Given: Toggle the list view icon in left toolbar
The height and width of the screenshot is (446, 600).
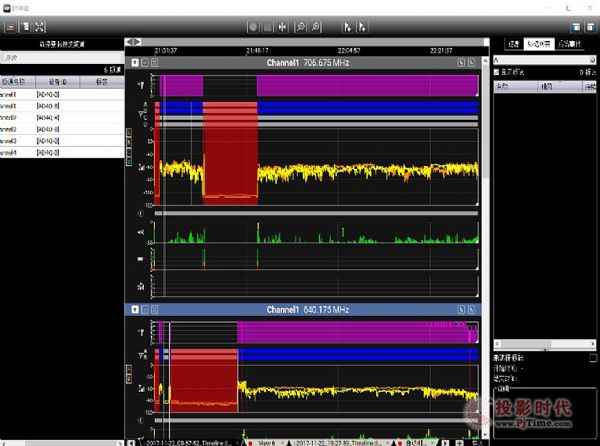Looking at the screenshot, I should (10, 28).
